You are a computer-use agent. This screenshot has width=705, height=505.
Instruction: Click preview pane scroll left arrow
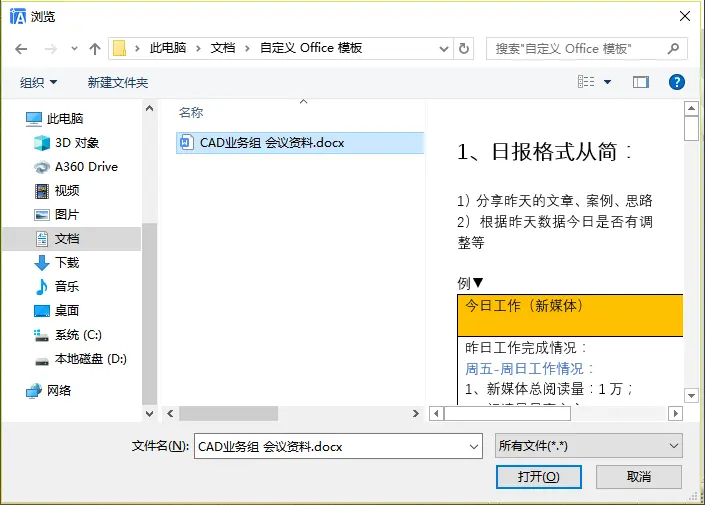[x=436, y=413]
